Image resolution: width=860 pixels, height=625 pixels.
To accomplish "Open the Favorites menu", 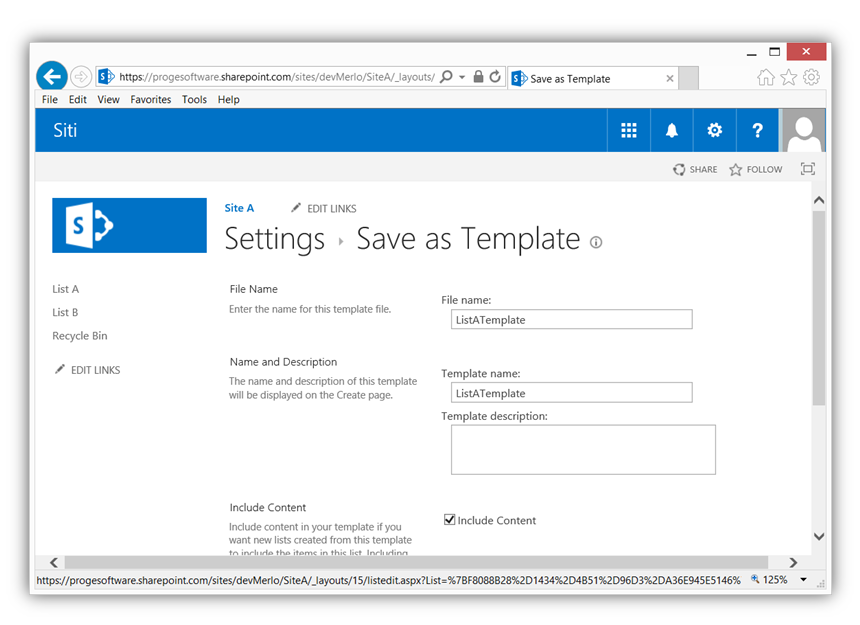I will (x=150, y=99).
